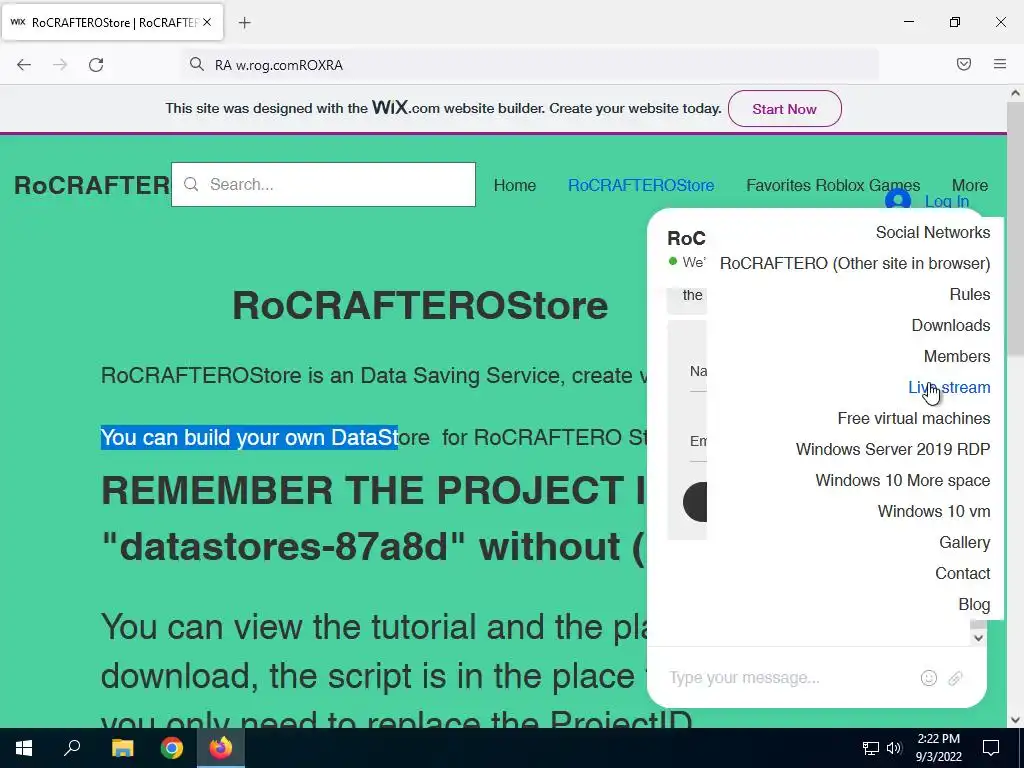Open Social Networks from More menu

coord(933,232)
